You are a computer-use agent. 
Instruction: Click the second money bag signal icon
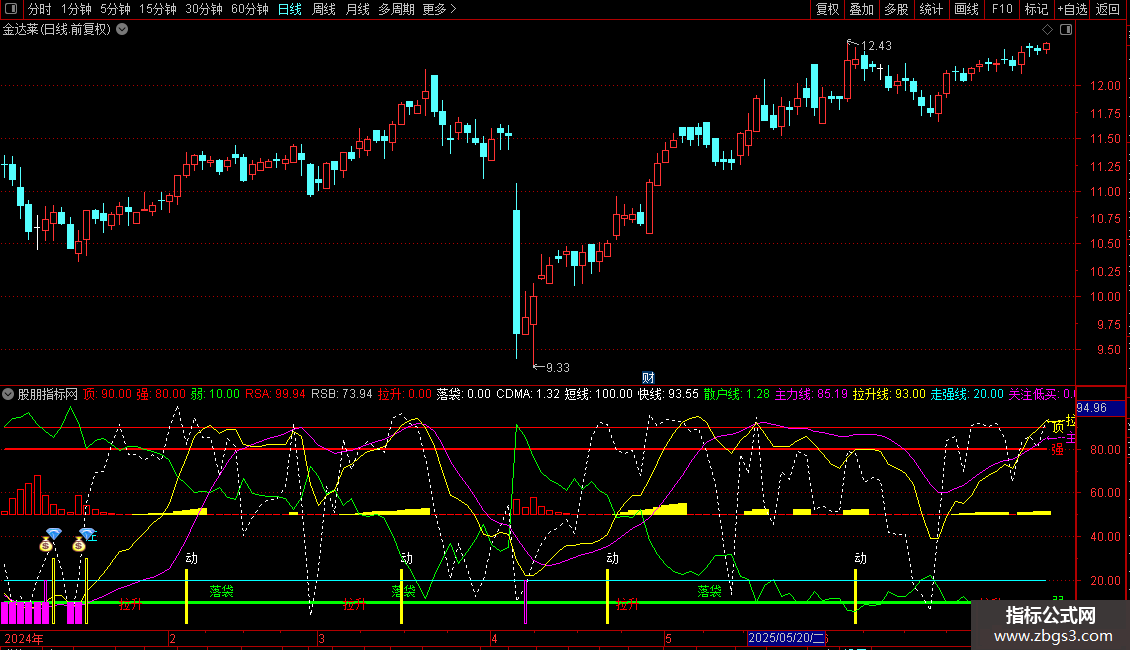click(79, 546)
